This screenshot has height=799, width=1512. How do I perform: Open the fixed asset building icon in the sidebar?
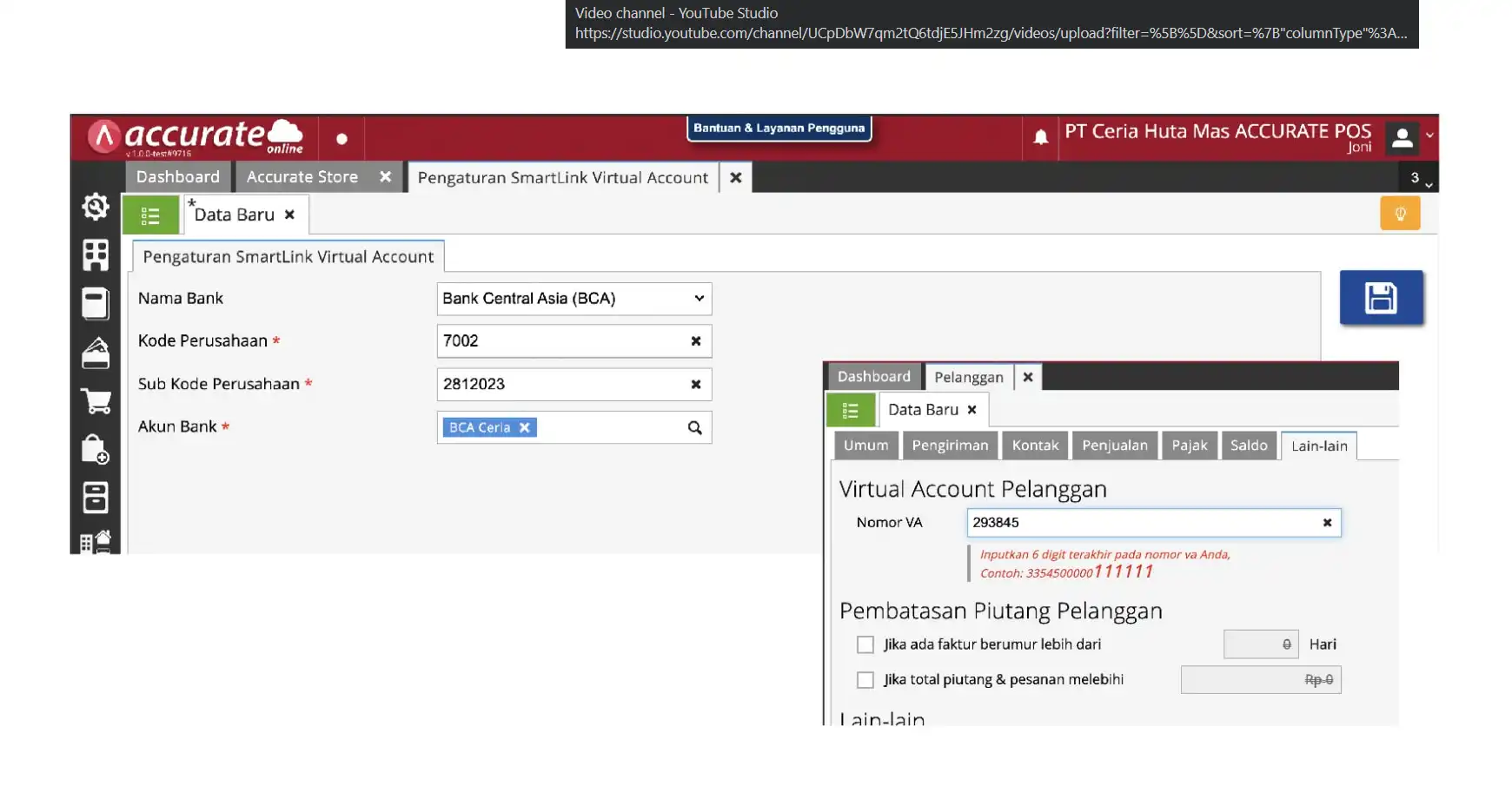coord(96,542)
